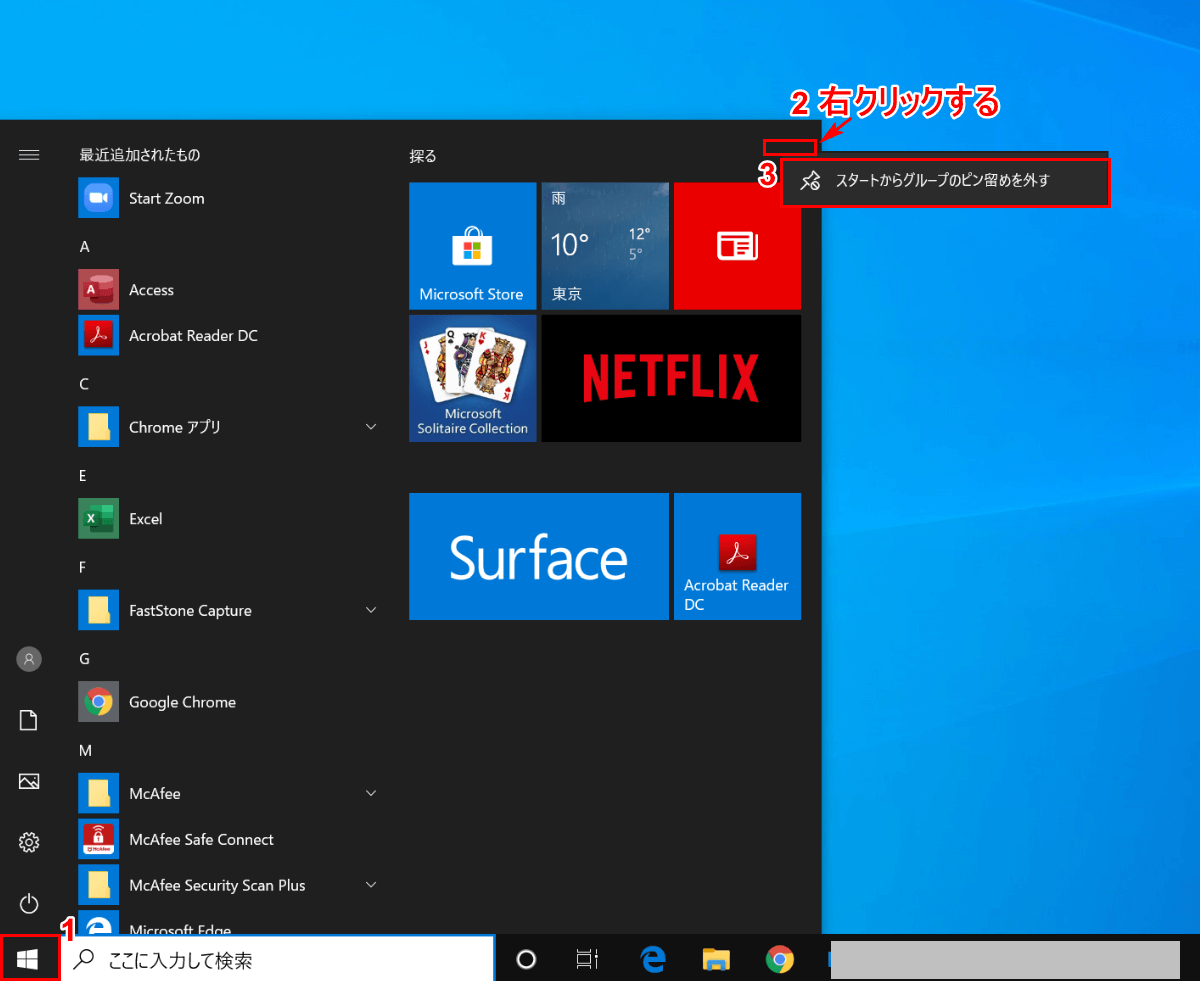Click the user account icon

29,659
